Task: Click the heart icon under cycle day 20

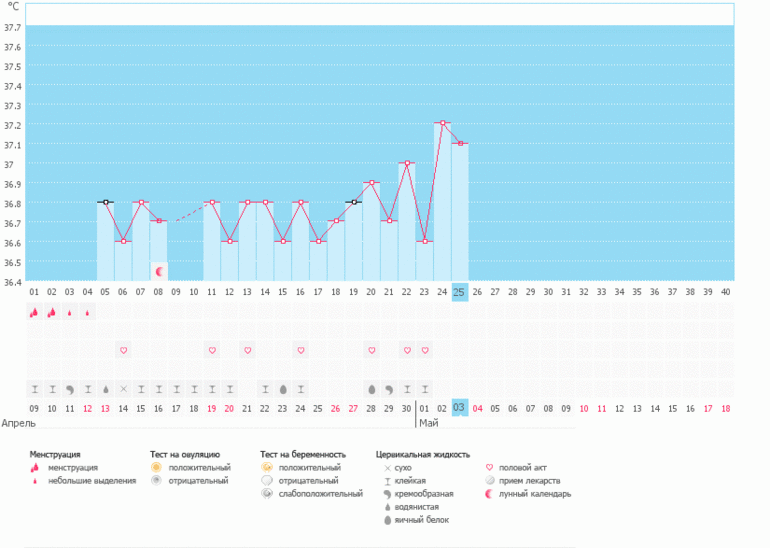Action: [372, 351]
